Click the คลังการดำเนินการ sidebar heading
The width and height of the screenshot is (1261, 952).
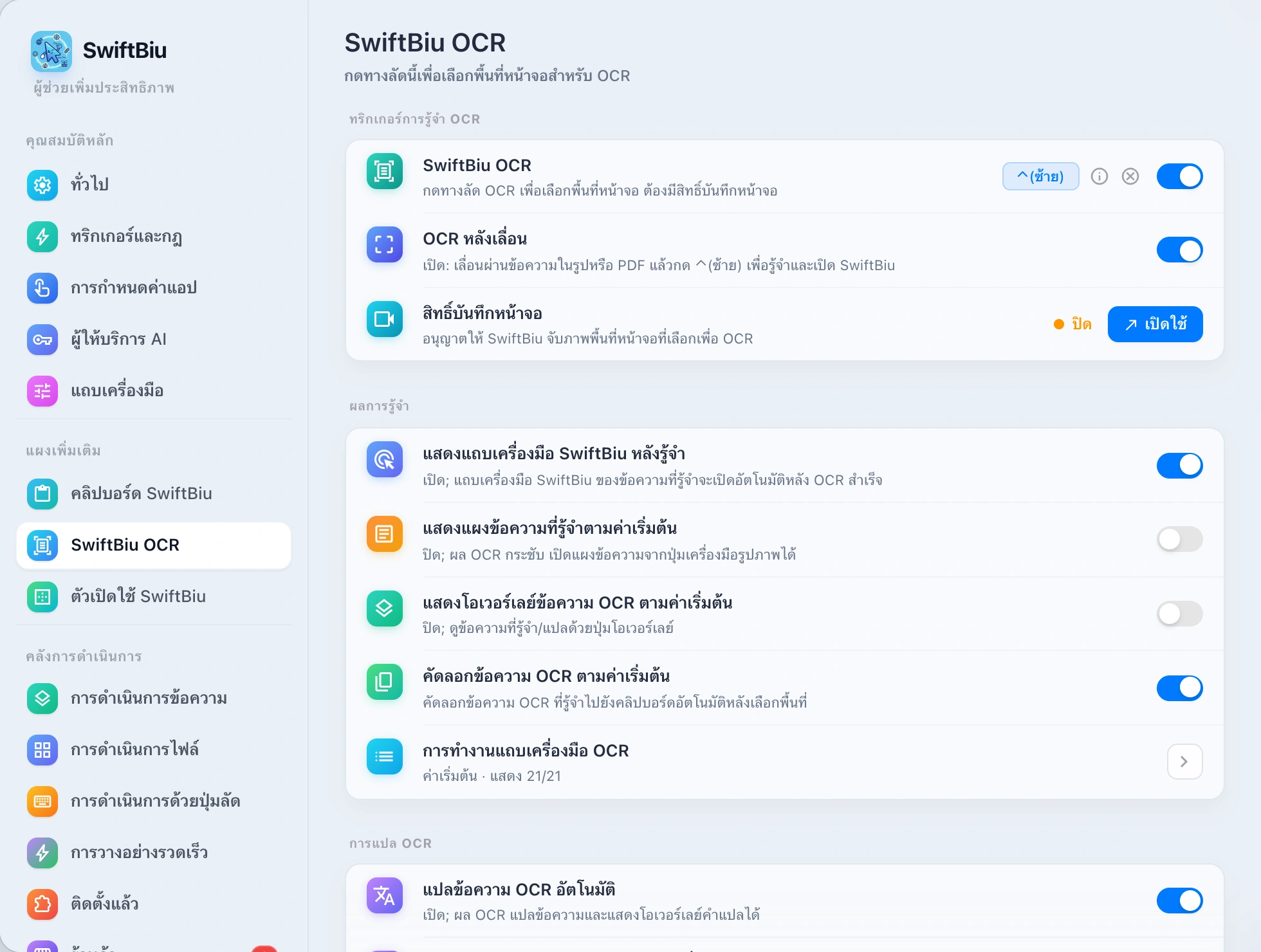tap(84, 657)
